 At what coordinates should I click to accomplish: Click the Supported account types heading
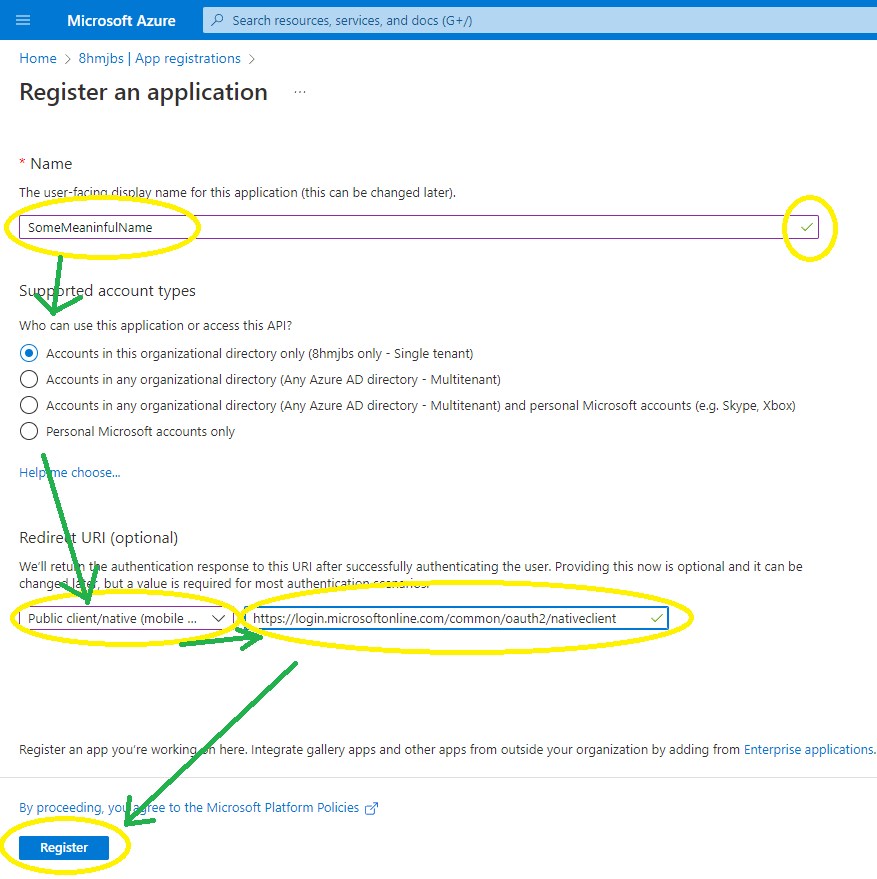coord(107,290)
